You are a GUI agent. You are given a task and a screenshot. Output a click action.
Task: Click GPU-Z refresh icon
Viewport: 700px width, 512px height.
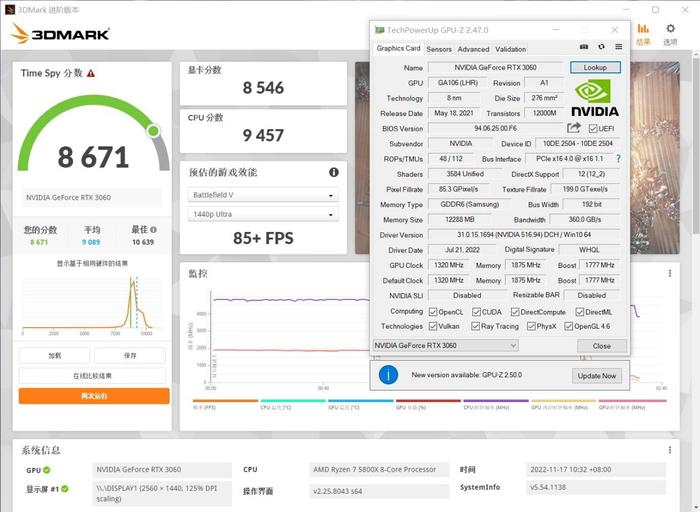click(601, 46)
